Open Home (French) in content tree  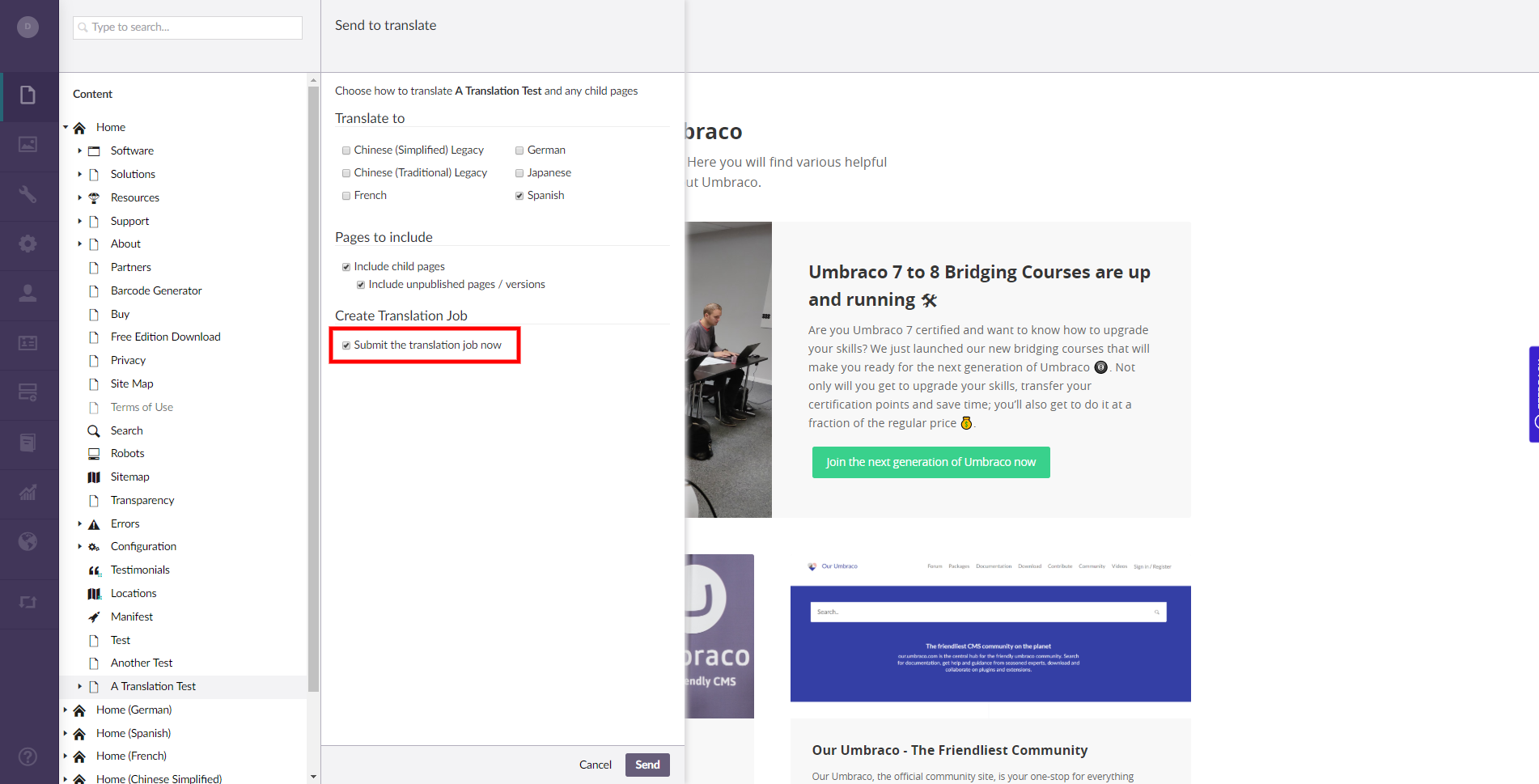coord(131,756)
